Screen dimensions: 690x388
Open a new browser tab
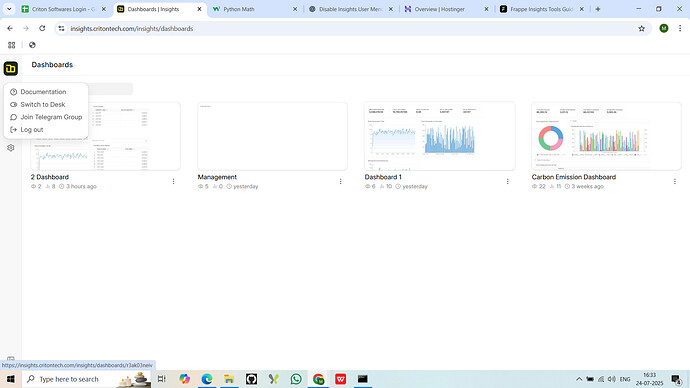598,9
